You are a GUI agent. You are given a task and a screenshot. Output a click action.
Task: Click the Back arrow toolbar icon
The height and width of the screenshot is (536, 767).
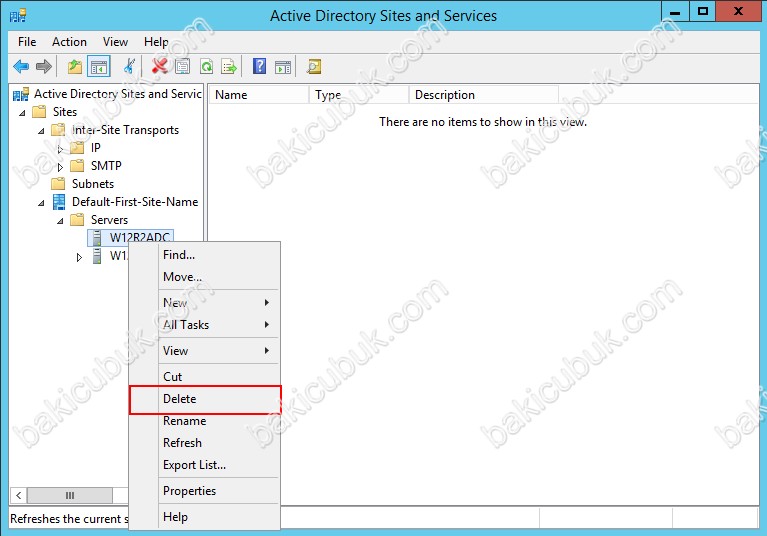click(21, 67)
